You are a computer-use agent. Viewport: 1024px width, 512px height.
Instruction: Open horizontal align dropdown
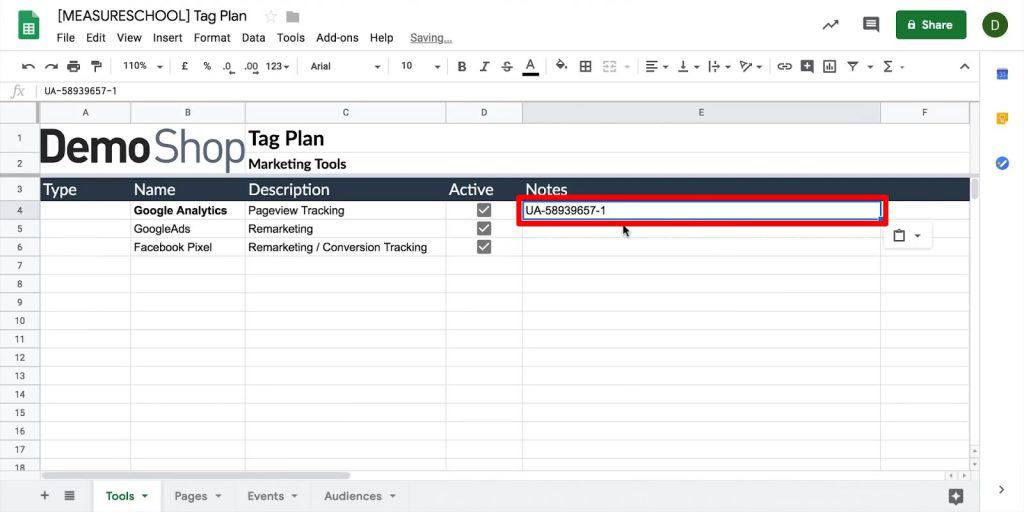tap(656, 66)
